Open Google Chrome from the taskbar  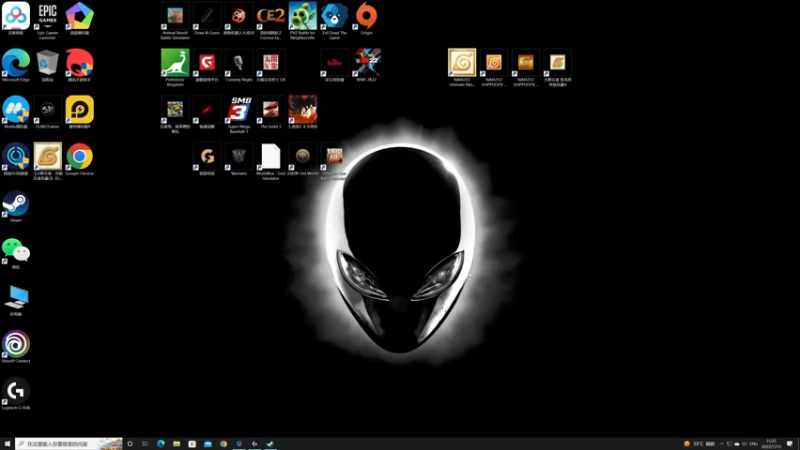point(223,444)
